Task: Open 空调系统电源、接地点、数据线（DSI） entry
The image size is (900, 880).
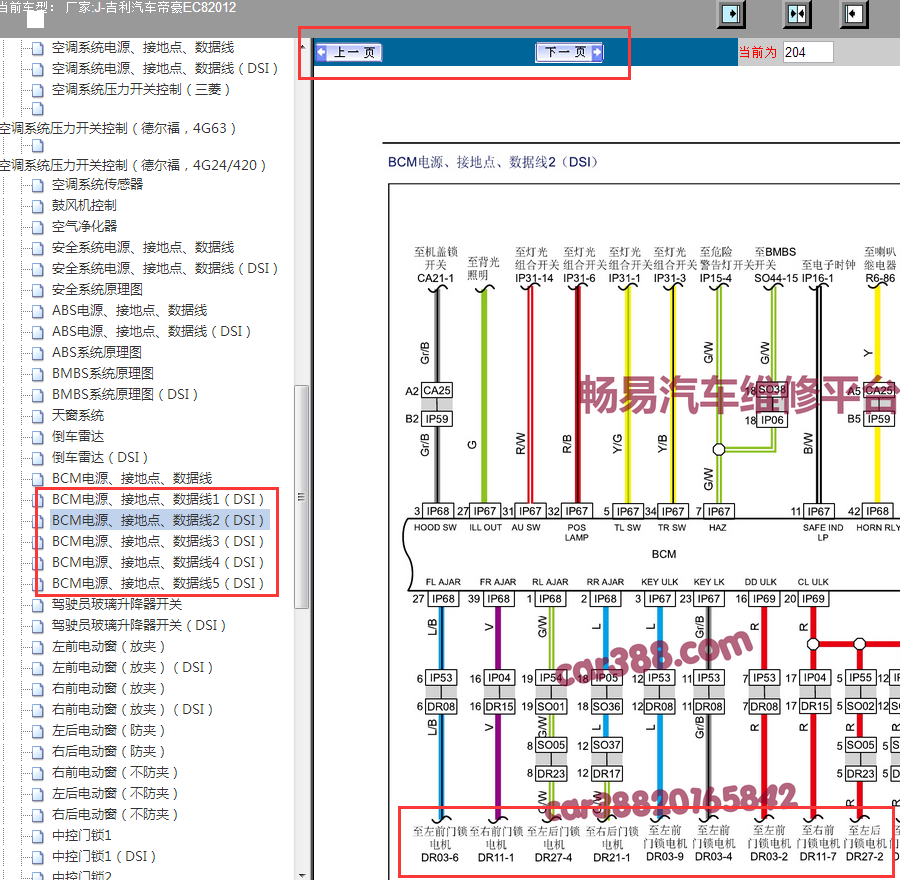Action: pyautogui.click(x=165, y=69)
